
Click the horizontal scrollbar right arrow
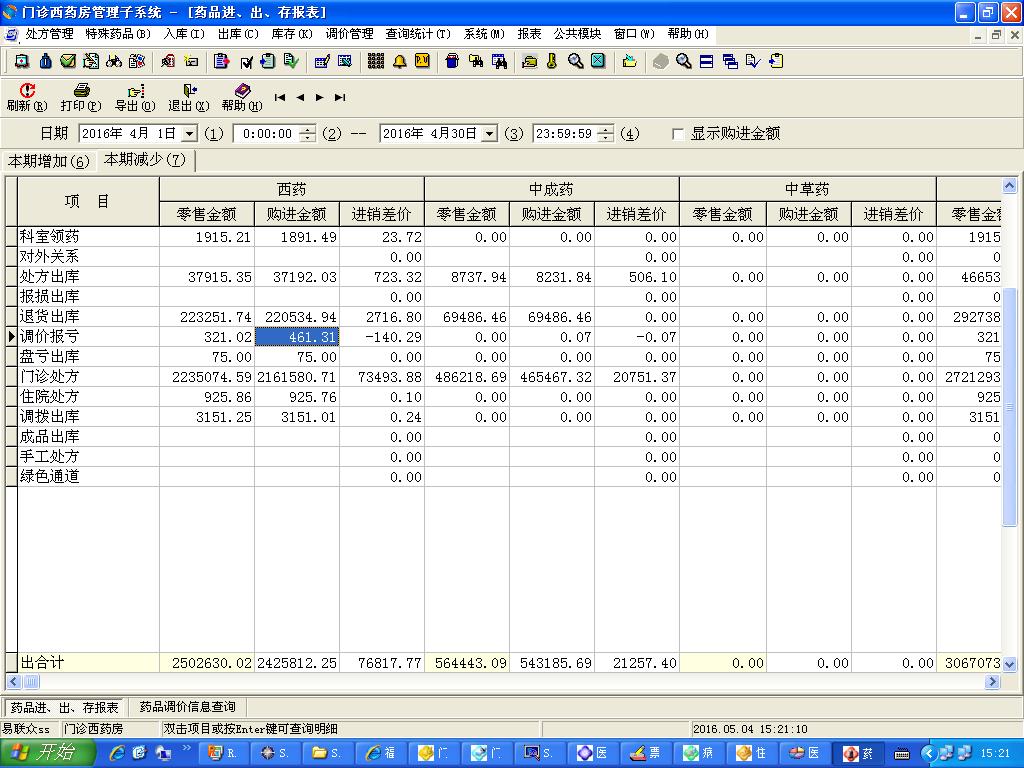point(992,682)
